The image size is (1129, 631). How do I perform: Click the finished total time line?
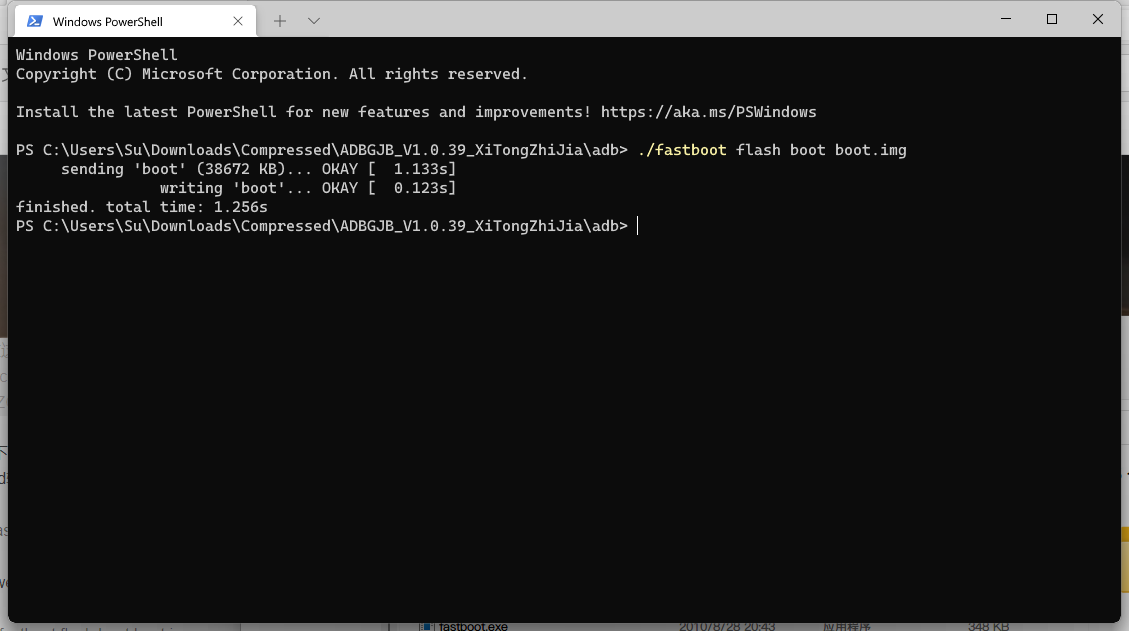click(142, 207)
